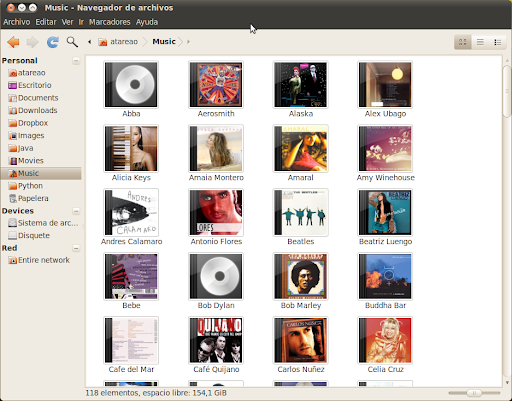The width and height of the screenshot is (512, 401).
Task: Open the Ir menu
Action: click(81, 22)
